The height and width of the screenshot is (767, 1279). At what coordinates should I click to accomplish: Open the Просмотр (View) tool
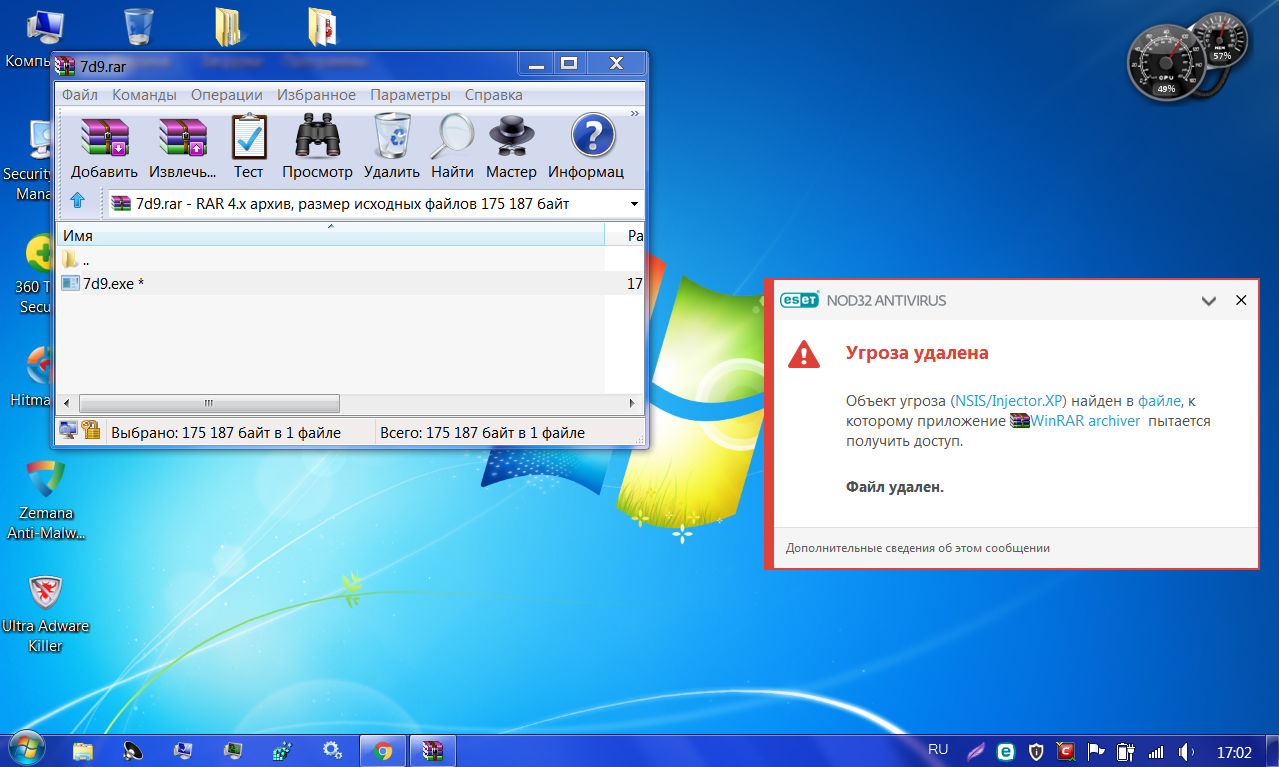tap(317, 145)
